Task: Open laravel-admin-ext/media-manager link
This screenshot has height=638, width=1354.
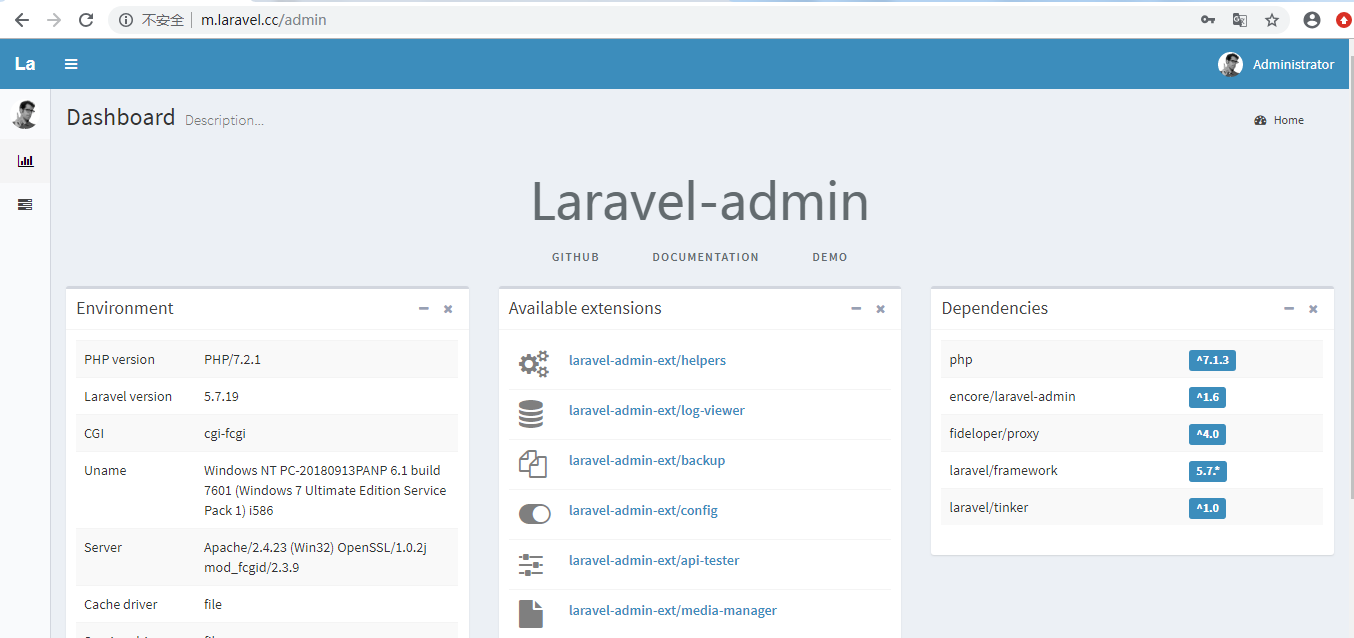Action: [673, 610]
